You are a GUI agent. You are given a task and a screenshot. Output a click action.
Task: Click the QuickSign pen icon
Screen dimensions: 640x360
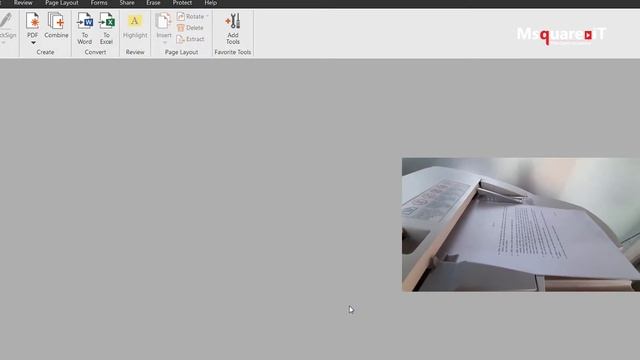[6, 20]
